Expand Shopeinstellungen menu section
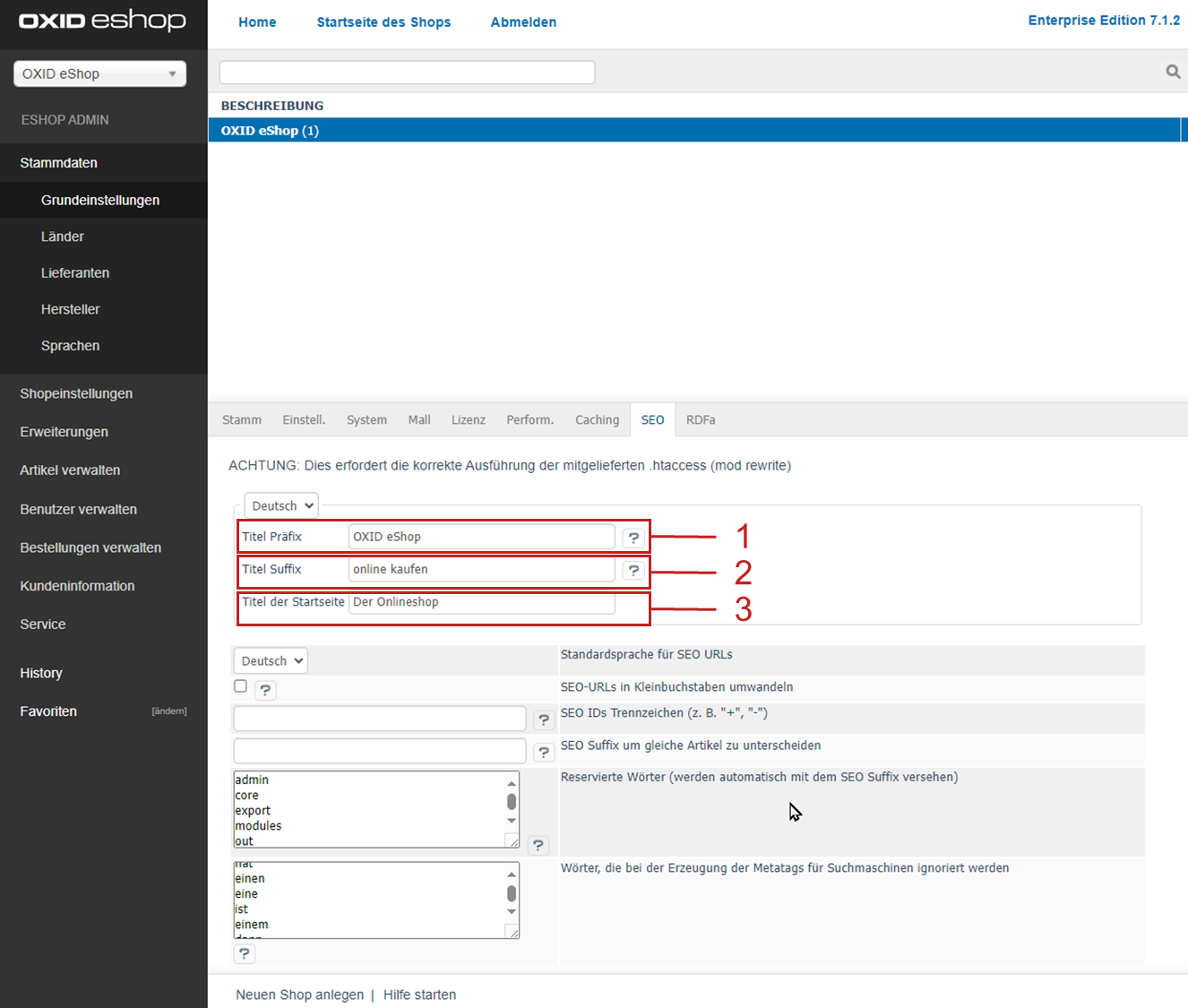This screenshot has width=1188, height=1008. [76, 393]
